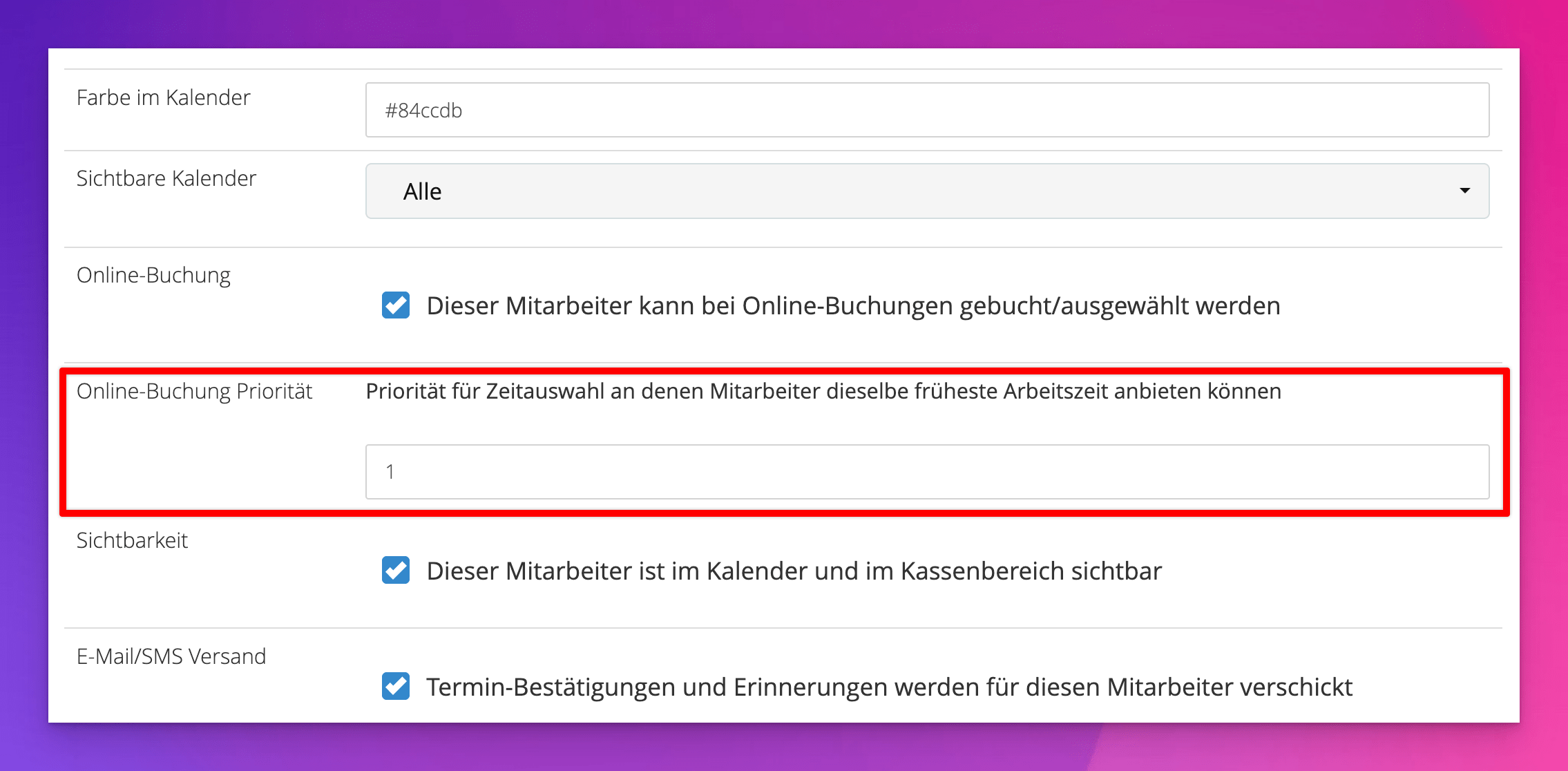Click the 'Dieser Mitarbeiter ist im Kalender' label
This screenshot has height=771, width=1568.
click(794, 571)
